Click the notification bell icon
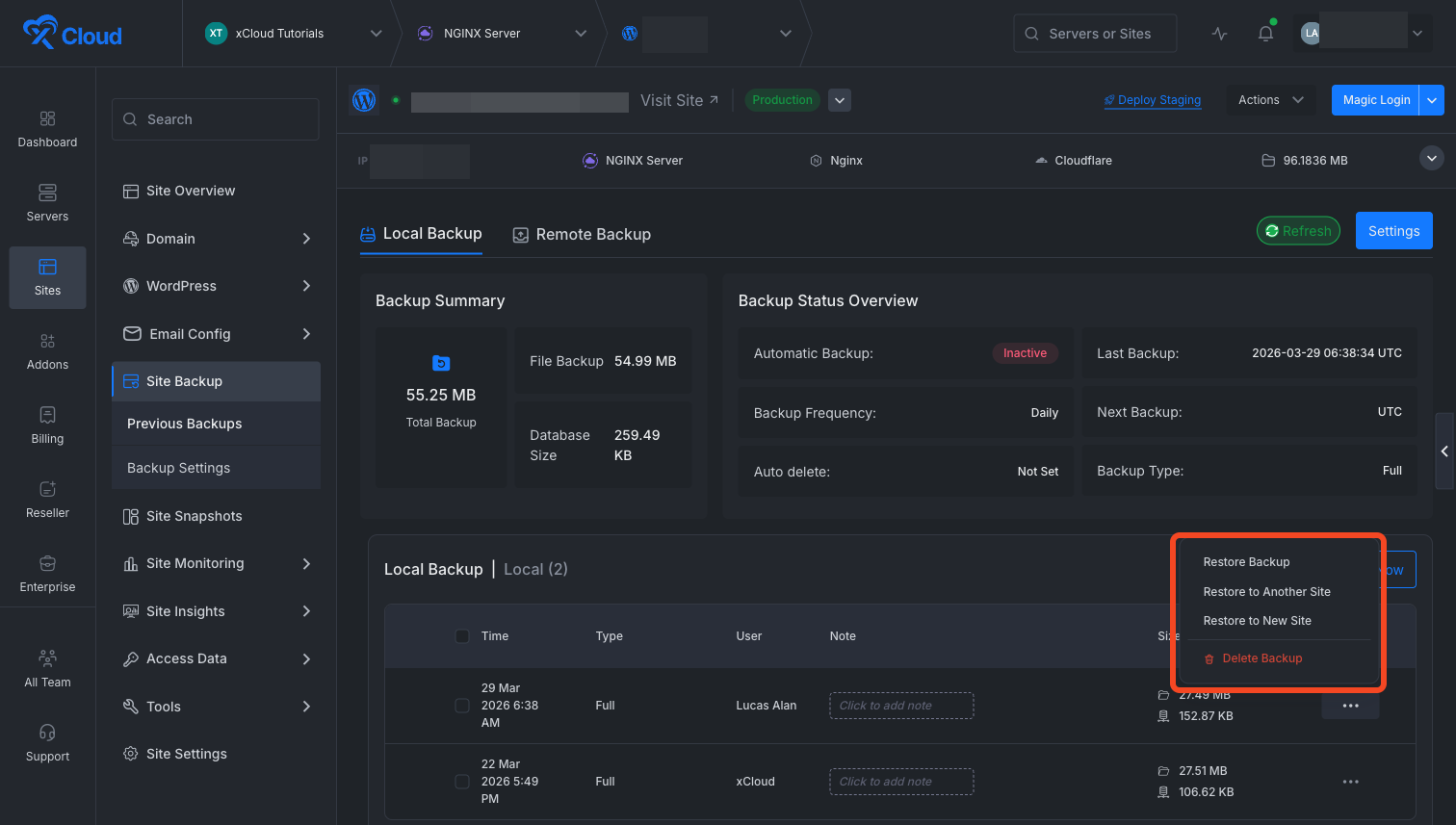The height and width of the screenshot is (825, 1456). 1265,32
